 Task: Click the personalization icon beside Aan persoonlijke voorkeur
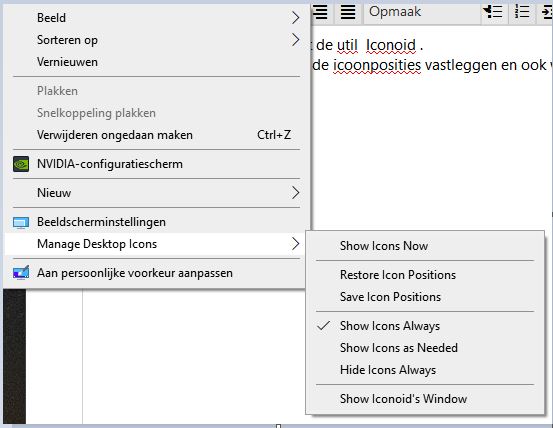click(21, 273)
